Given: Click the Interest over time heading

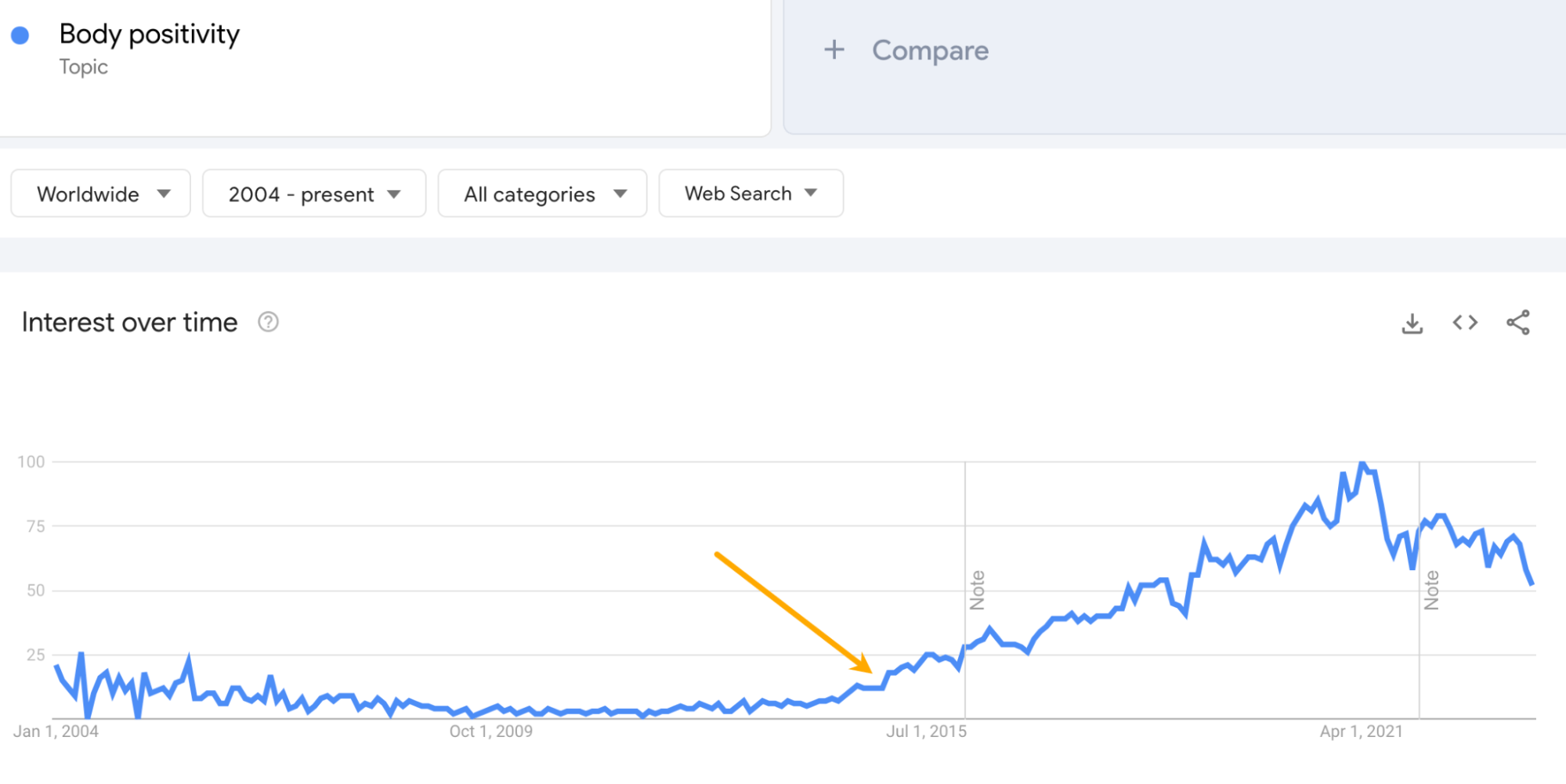Looking at the screenshot, I should coord(129,321).
